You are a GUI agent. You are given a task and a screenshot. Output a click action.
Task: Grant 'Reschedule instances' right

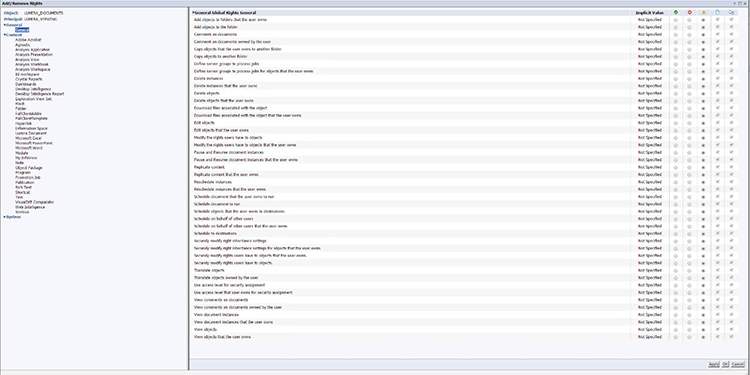(675, 182)
